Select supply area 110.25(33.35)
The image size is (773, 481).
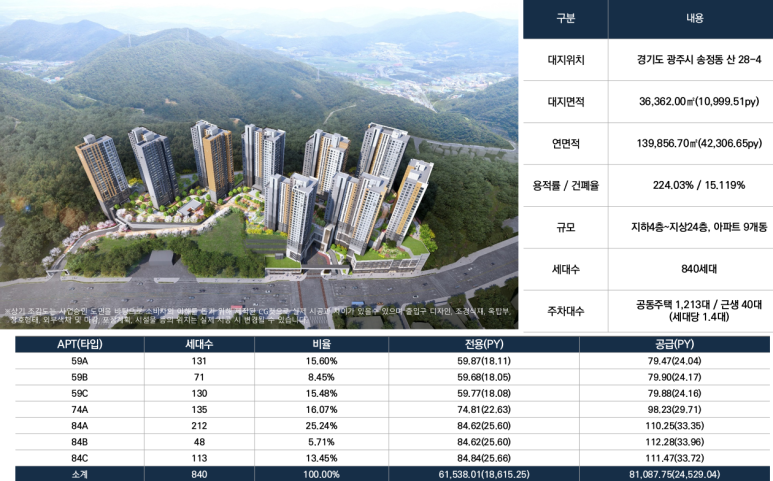tap(674, 426)
